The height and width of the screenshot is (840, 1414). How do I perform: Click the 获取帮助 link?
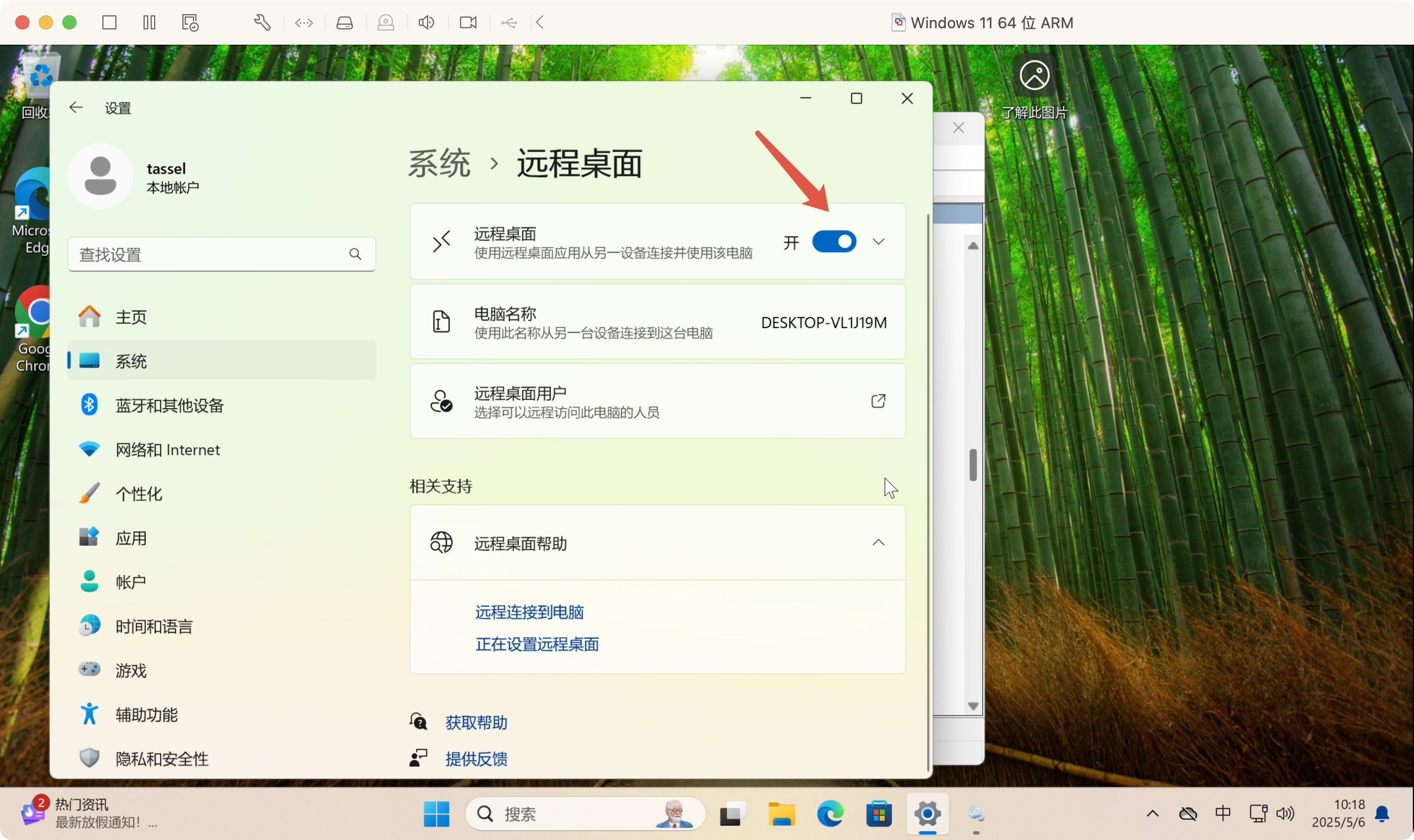(x=476, y=722)
